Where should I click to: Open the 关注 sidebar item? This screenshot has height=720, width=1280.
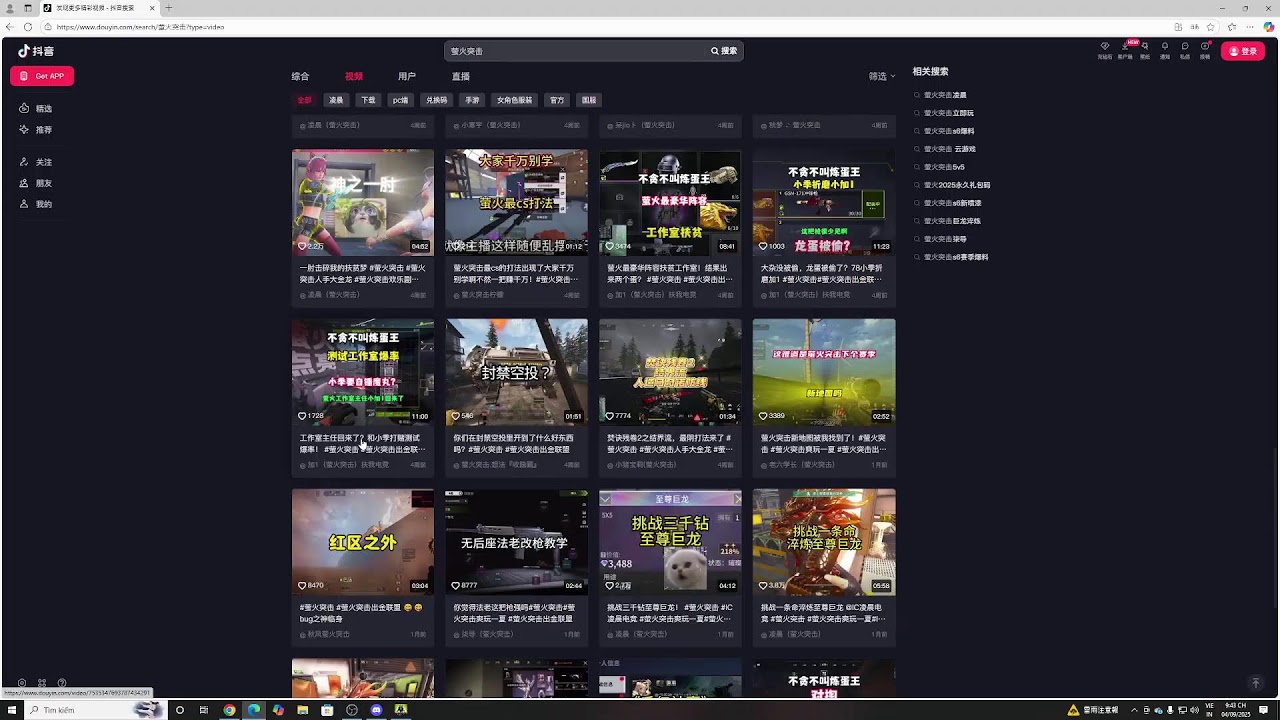point(36,162)
